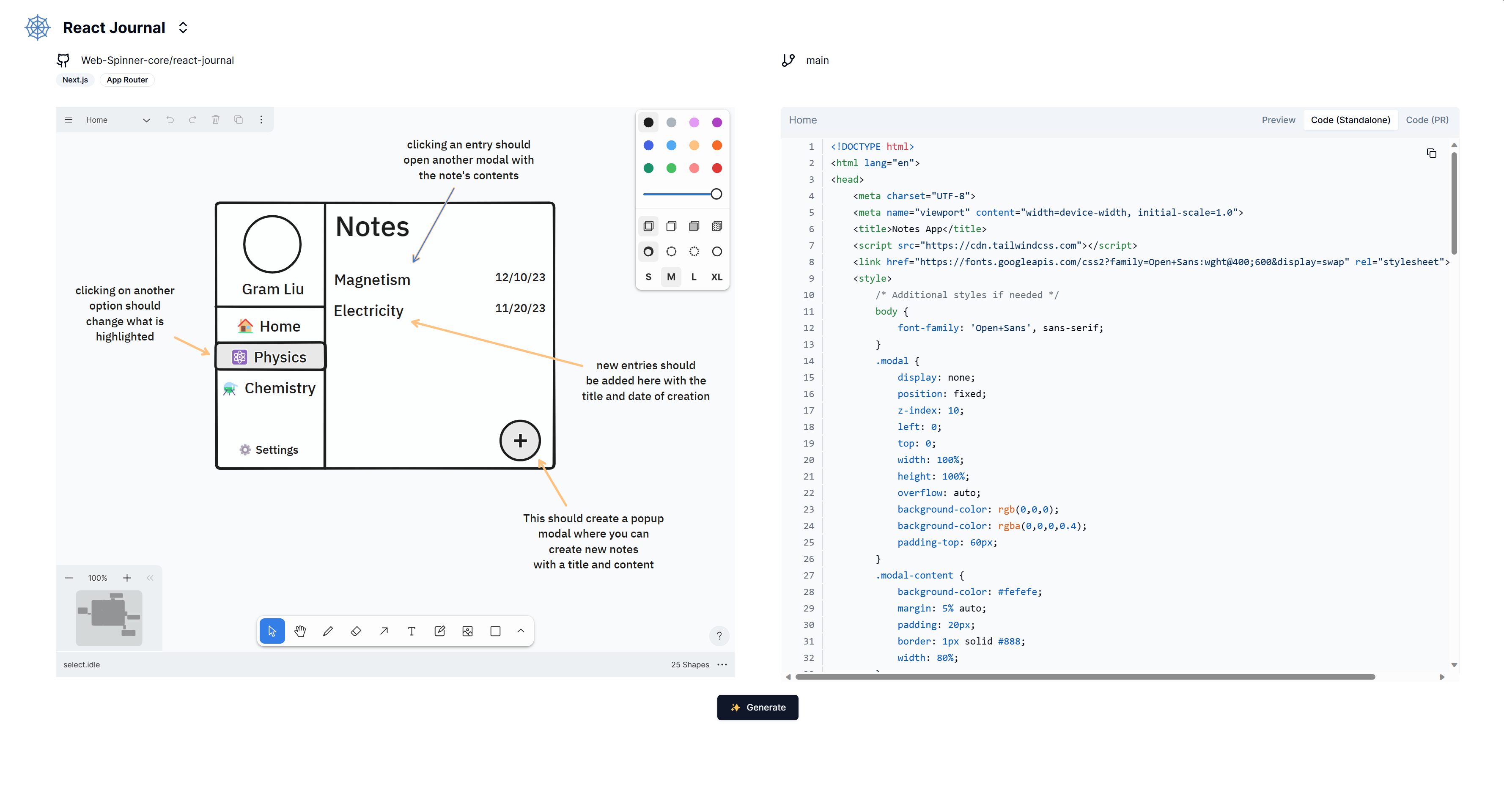Image resolution: width=1504 pixels, height=812 pixels.
Task: Select size L option
Action: click(694, 277)
